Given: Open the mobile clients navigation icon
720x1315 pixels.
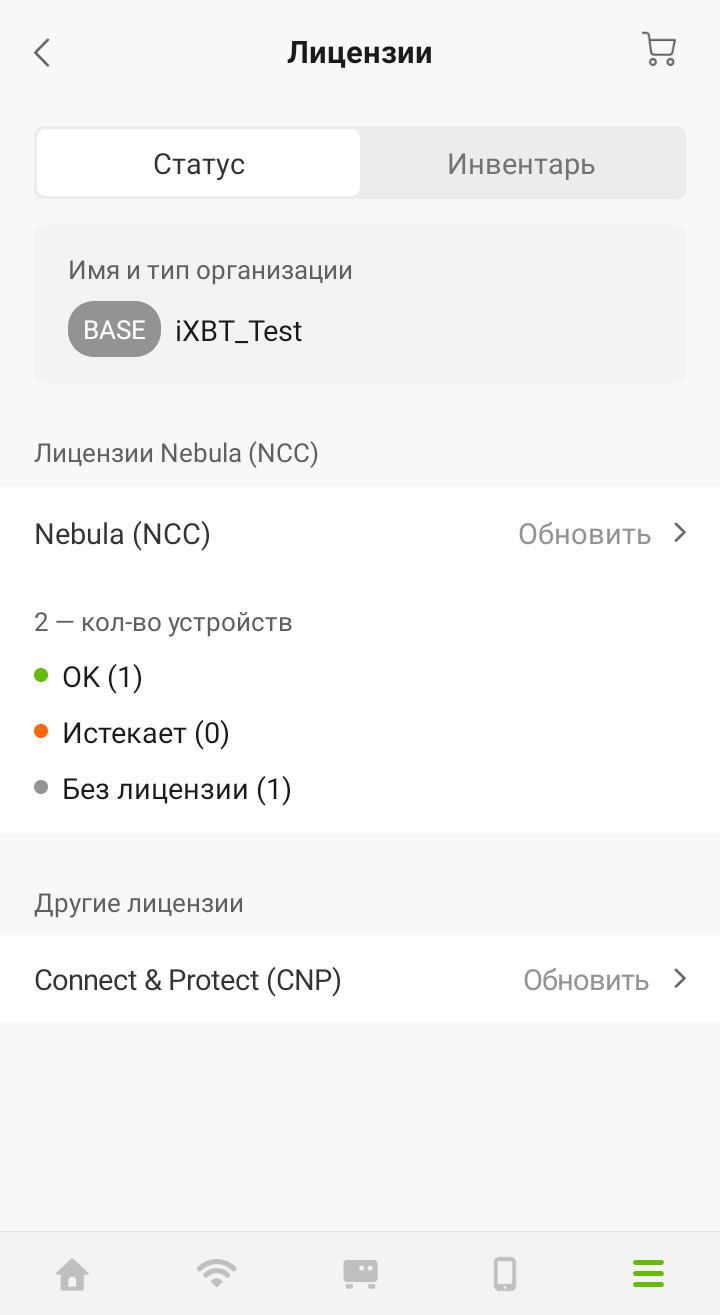Looking at the screenshot, I should pyautogui.click(x=505, y=1274).
